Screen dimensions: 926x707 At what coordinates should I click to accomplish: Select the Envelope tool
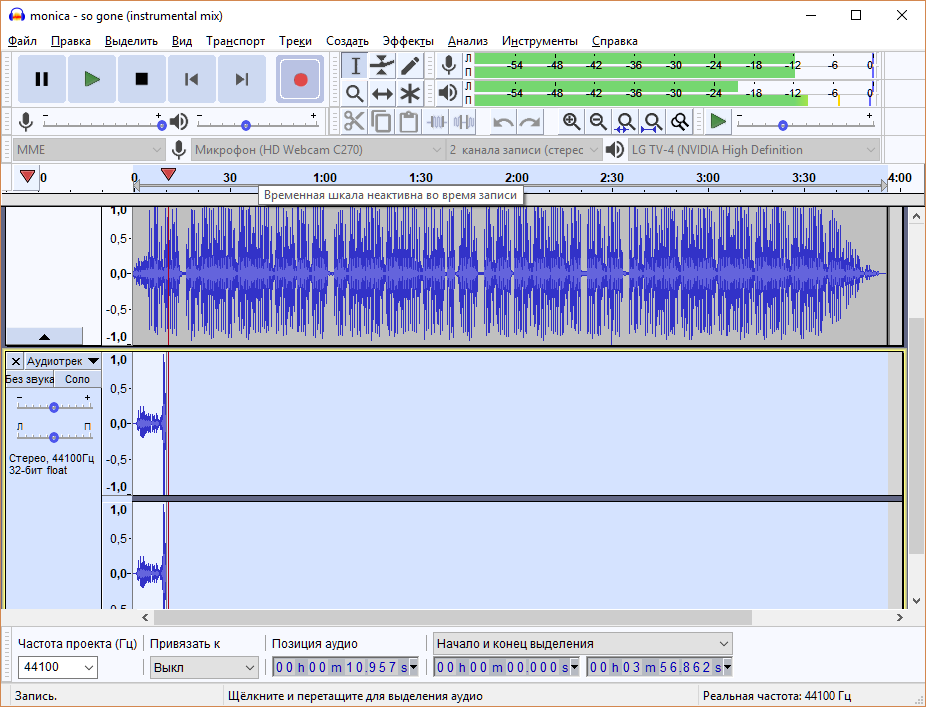(x=382, y=66)
